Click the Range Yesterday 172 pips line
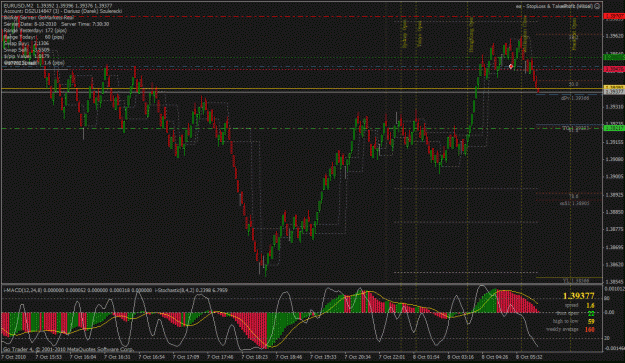 35,30
